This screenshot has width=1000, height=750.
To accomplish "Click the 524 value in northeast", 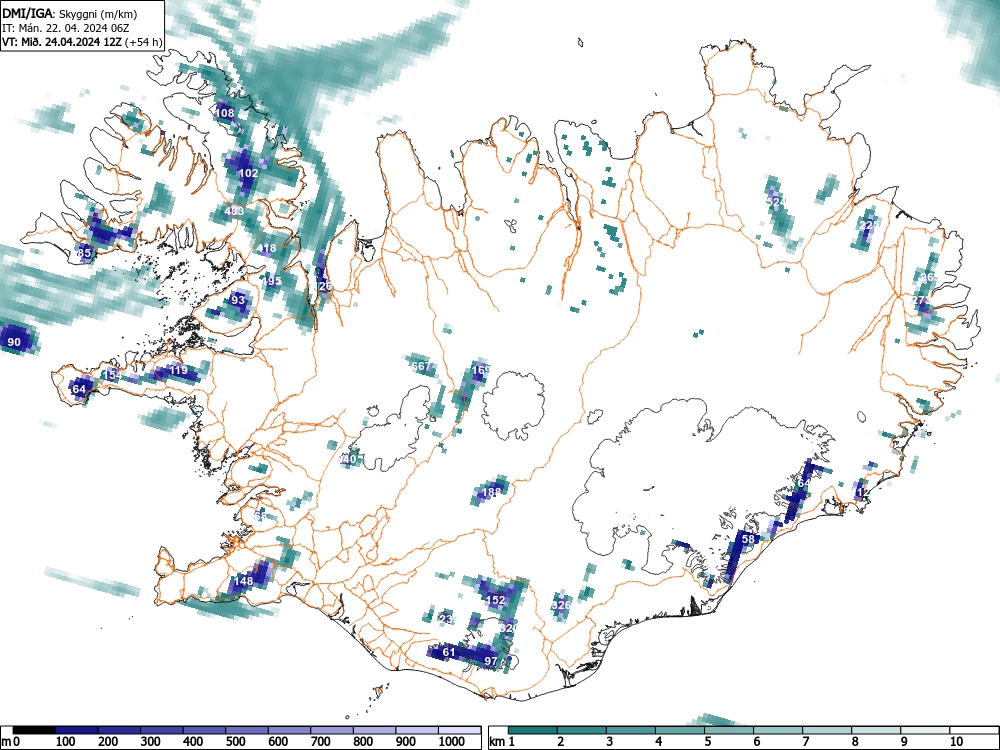I will pyautogui.click(x=776, y=202).
